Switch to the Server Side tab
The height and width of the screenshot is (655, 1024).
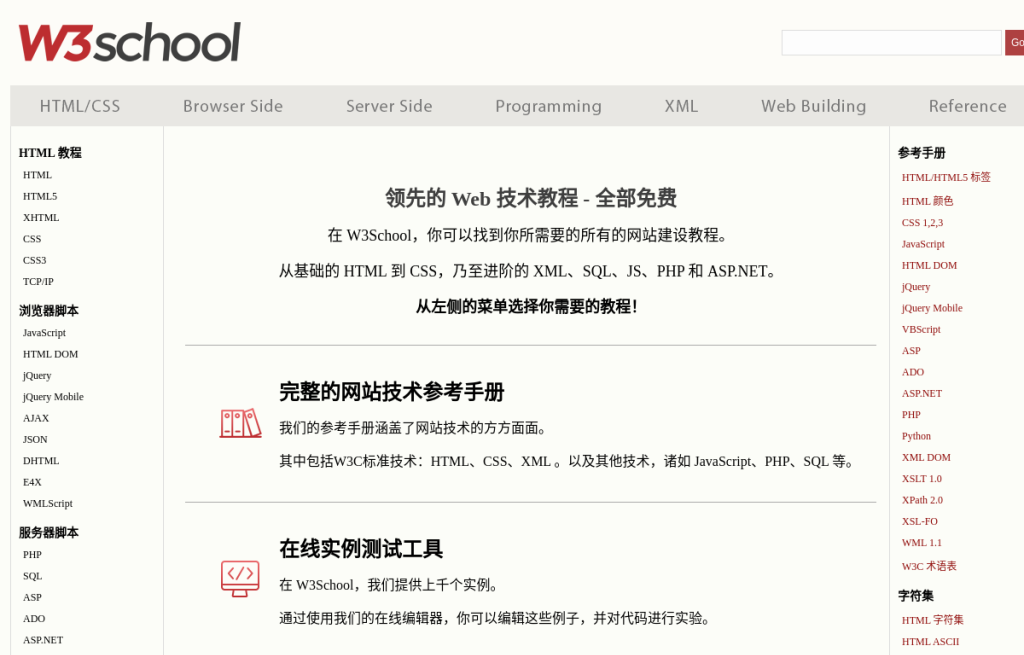pyautogui.click(x=389, y=106)
